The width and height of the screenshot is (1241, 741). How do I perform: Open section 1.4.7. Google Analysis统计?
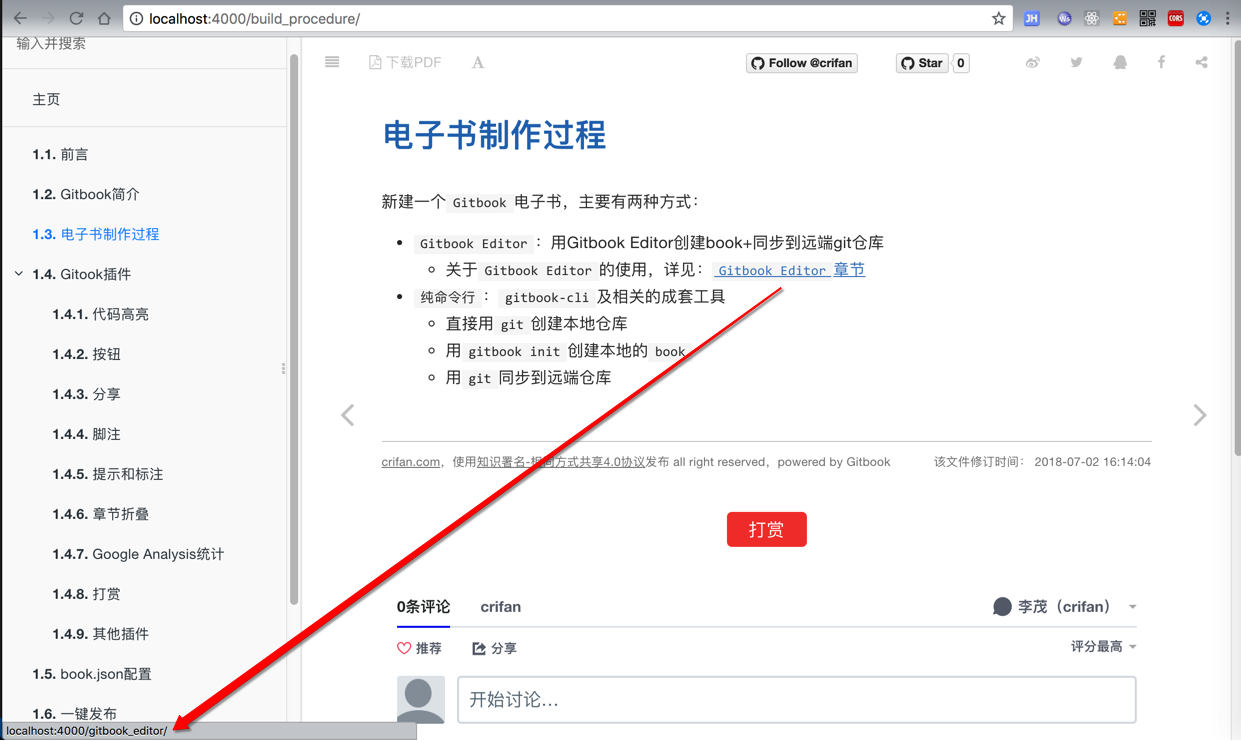point(138,554)
